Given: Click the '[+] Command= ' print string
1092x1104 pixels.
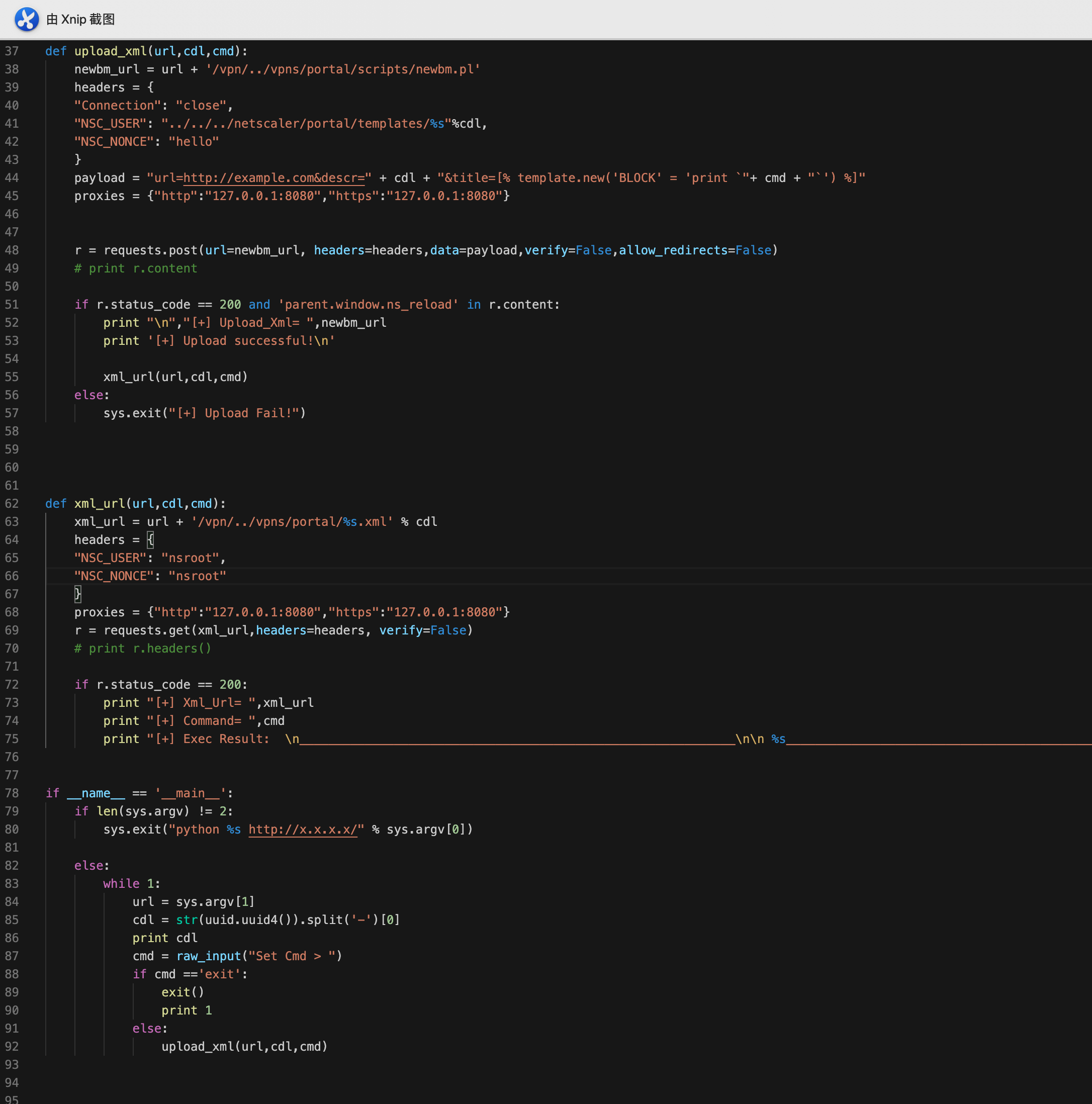Looking at the screenshot, I should tap(201, 720).
